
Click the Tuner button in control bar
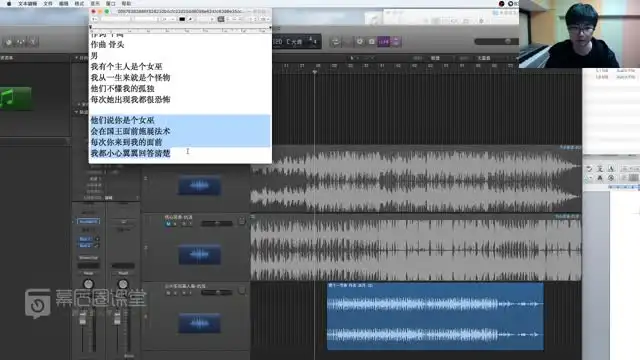360,42
